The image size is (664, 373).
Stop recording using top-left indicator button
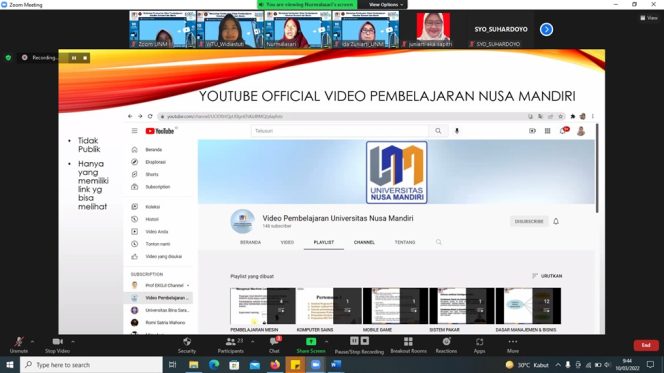[85, 58]
